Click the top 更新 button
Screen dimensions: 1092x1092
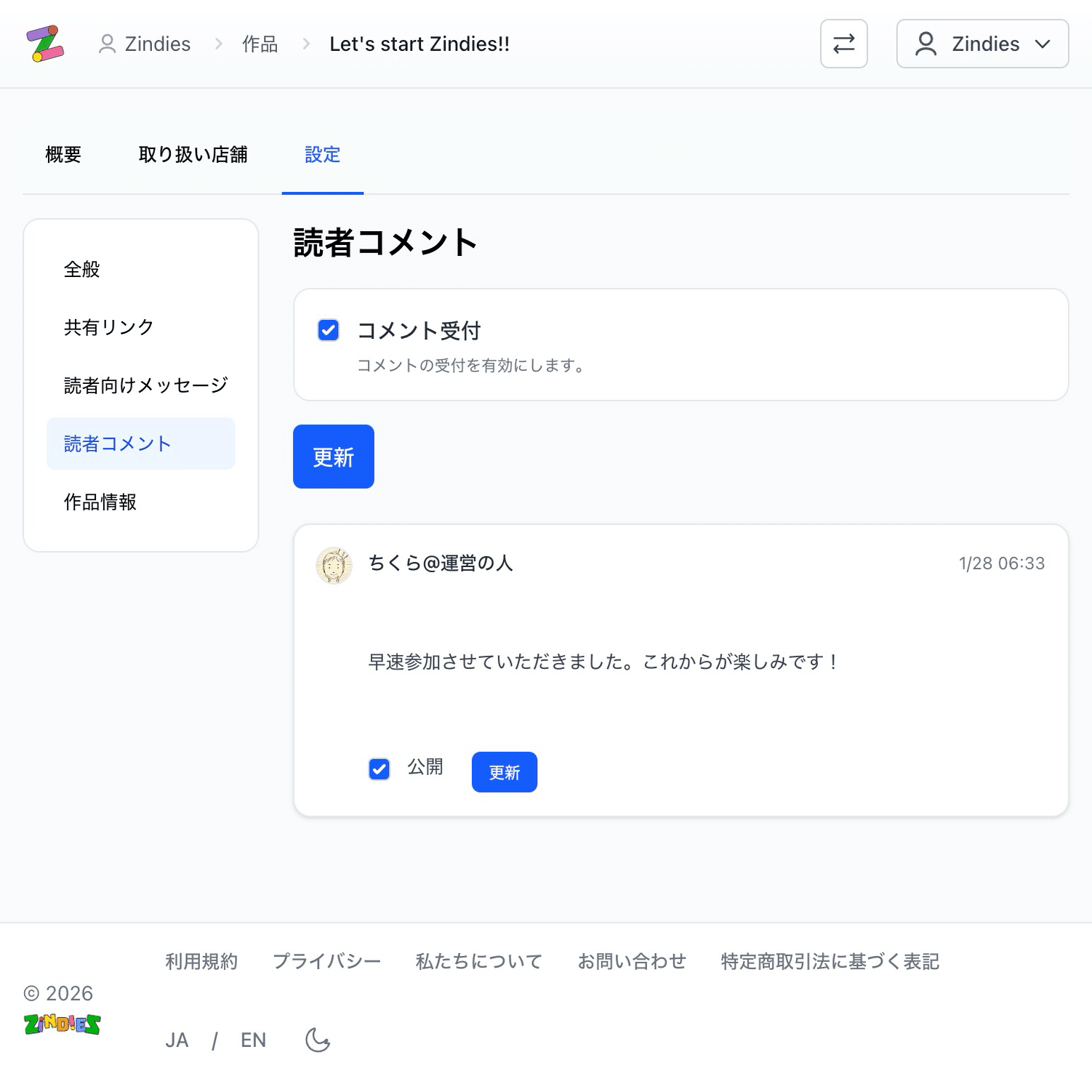[x=333, y=457]
